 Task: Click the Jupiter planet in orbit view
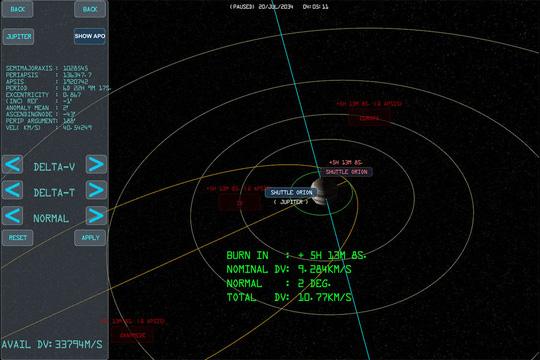(x=323, y=192)
